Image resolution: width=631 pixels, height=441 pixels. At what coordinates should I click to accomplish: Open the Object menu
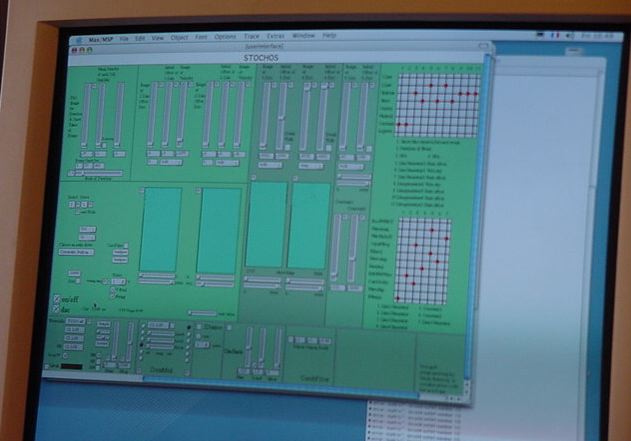(179, 37)
